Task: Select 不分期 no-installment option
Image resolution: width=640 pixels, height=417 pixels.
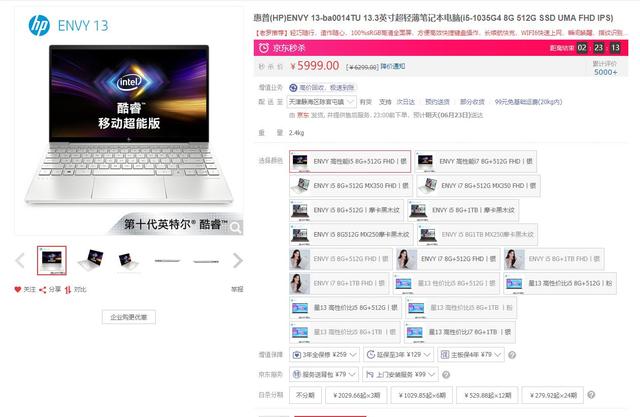Action: tap(305, 395)
